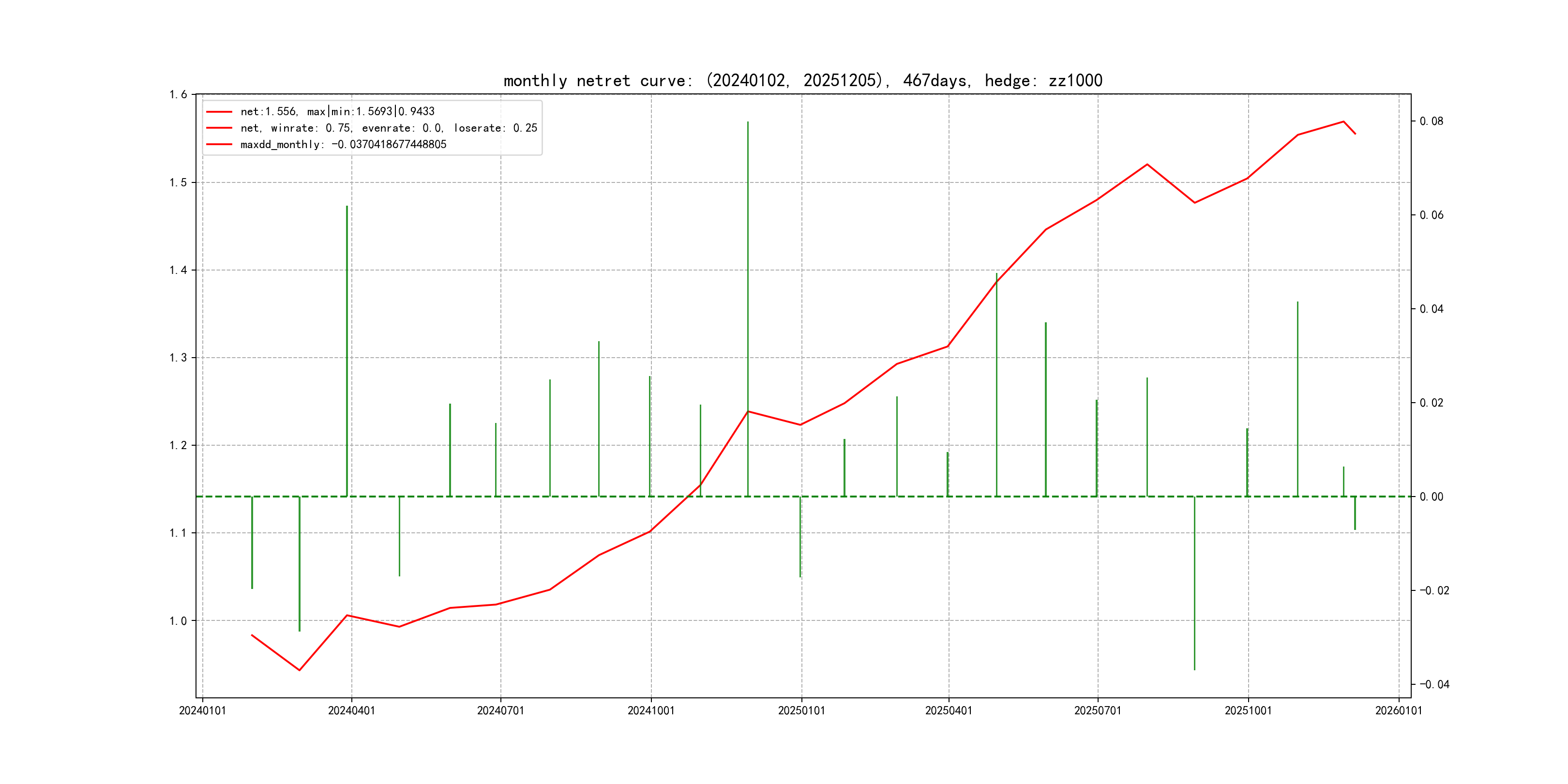Select legend entry showing winrate 0.75
The width and height of the screenshot is (1568, 784).
[x=388, y=128]
